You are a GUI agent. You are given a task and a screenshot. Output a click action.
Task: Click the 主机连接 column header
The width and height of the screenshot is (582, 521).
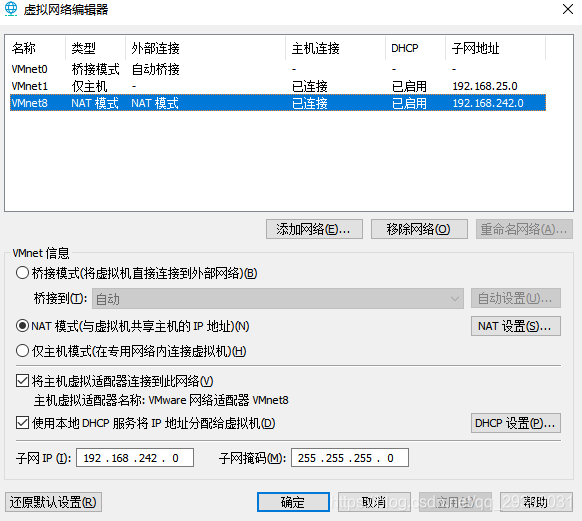(336, 48)
